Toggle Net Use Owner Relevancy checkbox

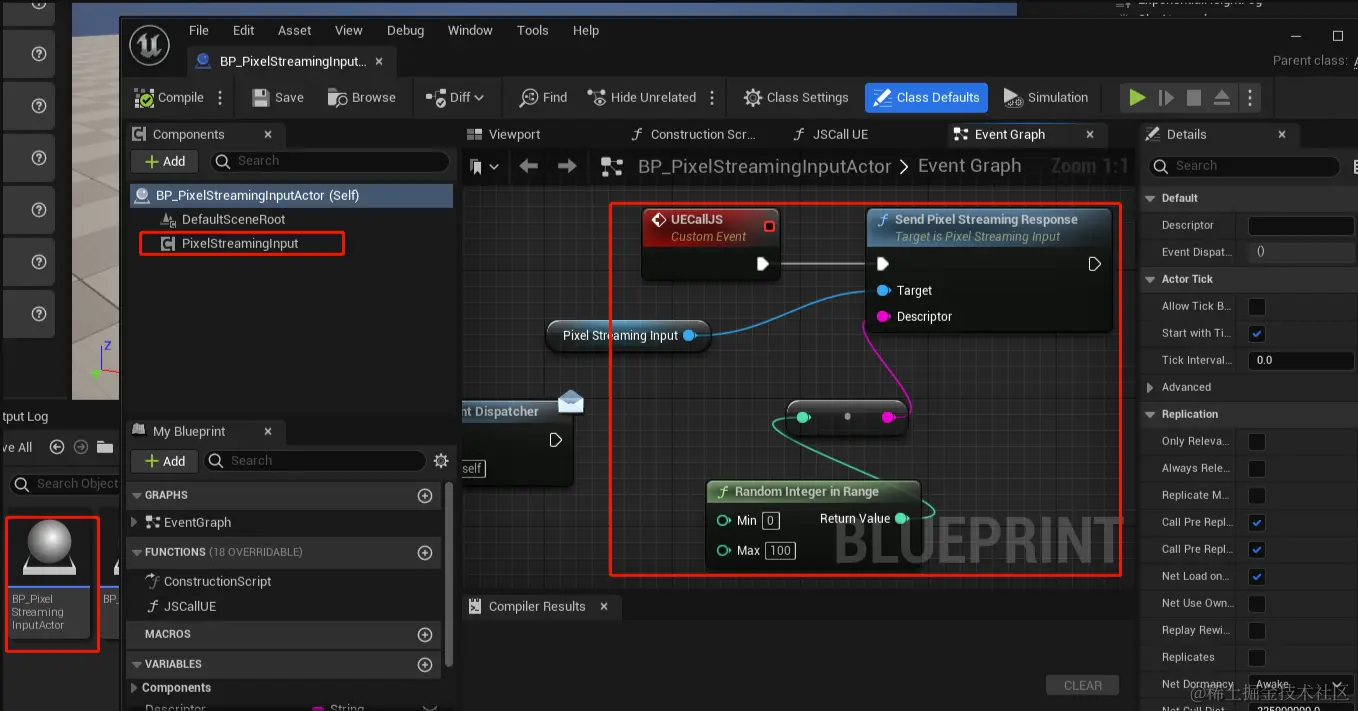[1257, 603]
